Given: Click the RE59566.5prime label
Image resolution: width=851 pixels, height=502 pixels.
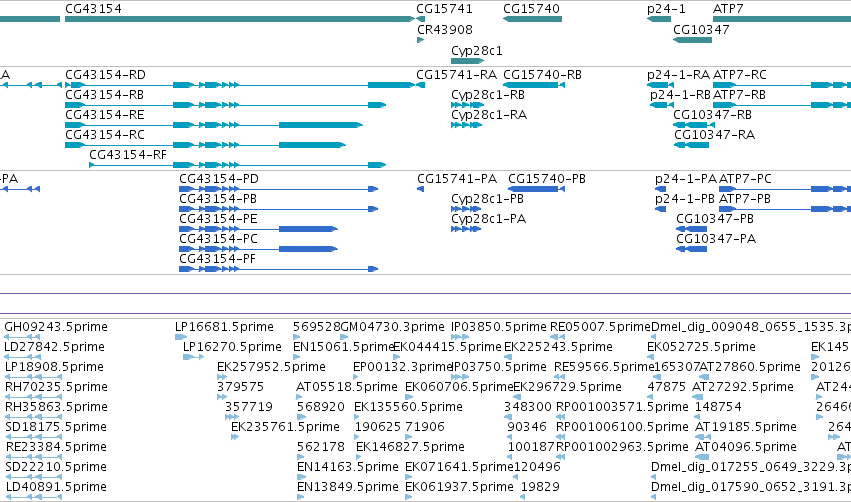Looking at the screenshot, I should pyautogui.click(x=604, y=367).
